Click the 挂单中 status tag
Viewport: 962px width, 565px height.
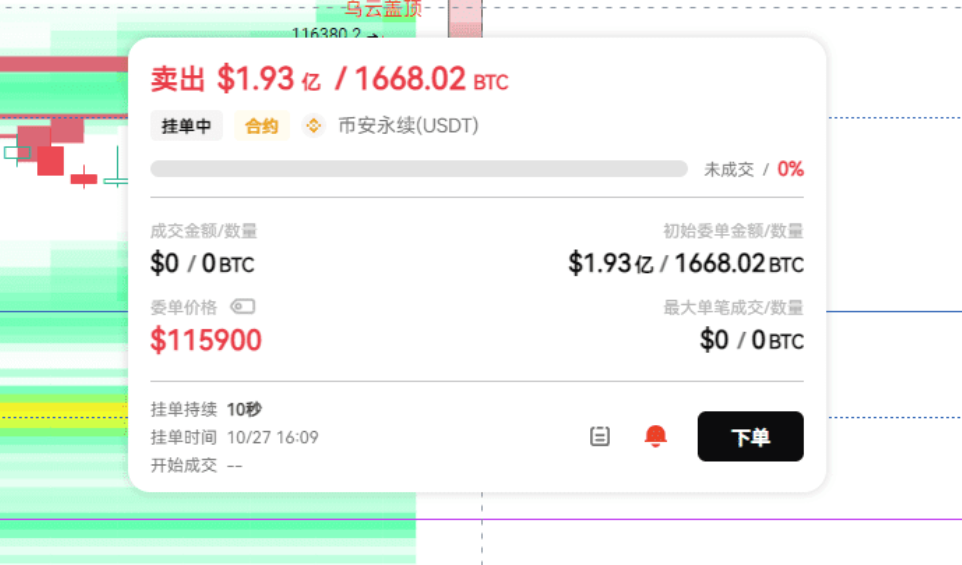click(x=187, y=126)
